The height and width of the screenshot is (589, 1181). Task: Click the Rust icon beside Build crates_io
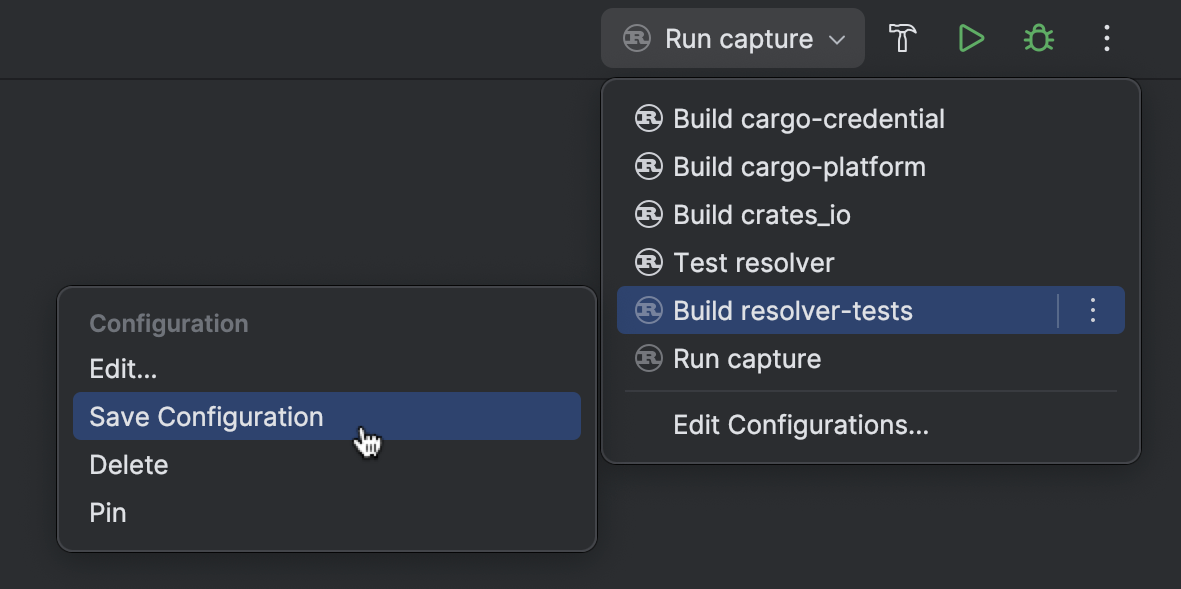tap(649, 214)
